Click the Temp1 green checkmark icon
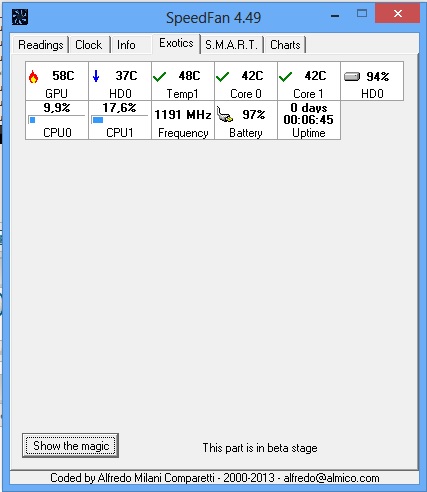 point(159,77)
